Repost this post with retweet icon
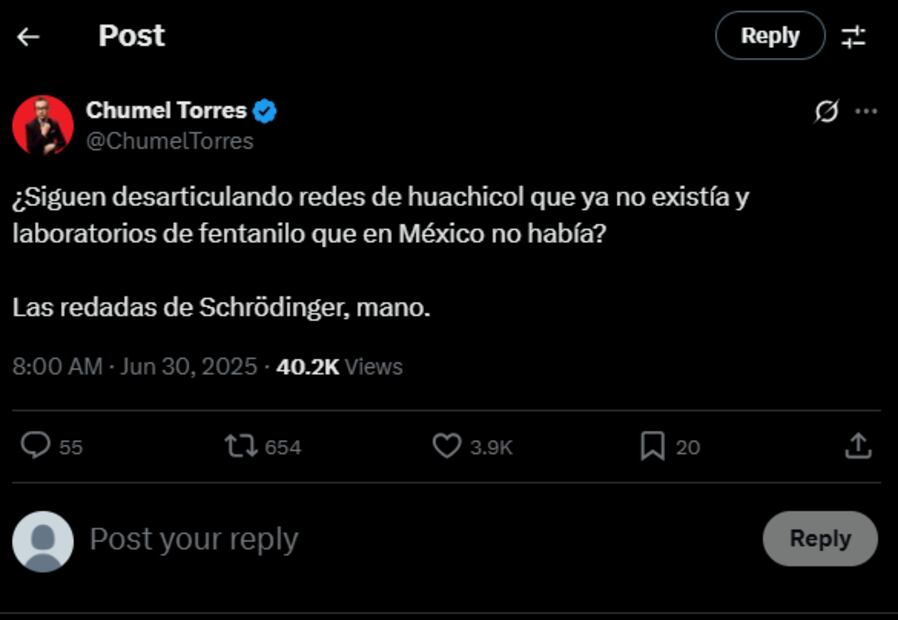The width and height of the screenshot is (898, 620). (241, 446)
